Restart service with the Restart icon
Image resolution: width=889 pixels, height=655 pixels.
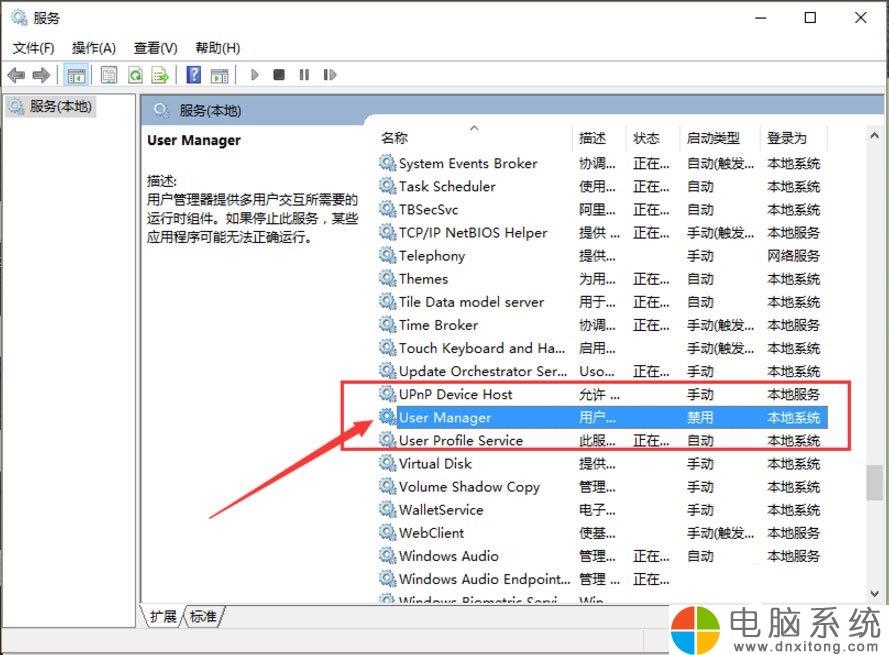tap(329, 75)
